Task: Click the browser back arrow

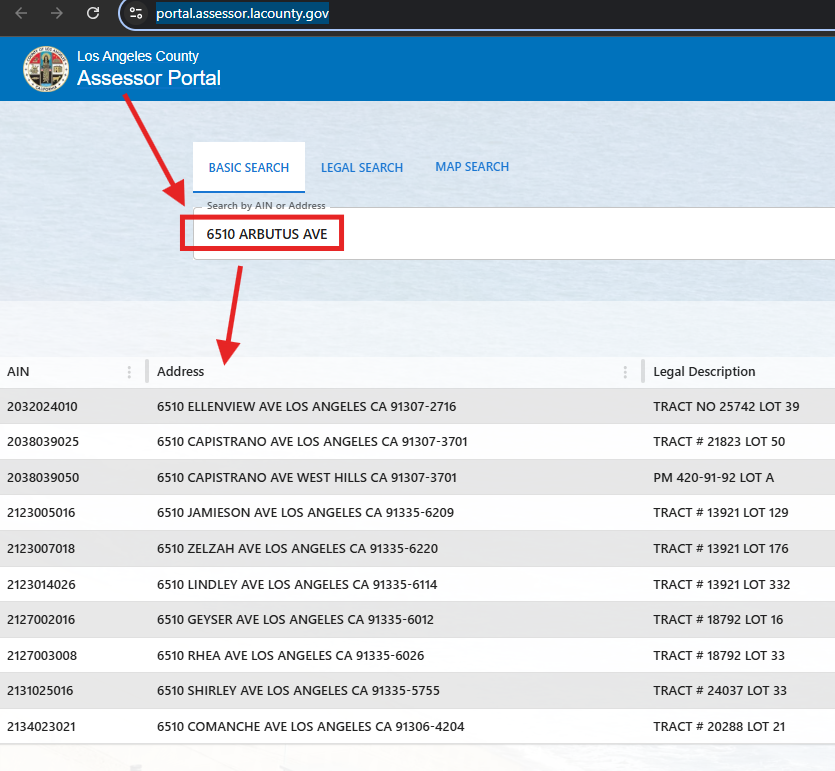Action: click(x=21, y=13)
